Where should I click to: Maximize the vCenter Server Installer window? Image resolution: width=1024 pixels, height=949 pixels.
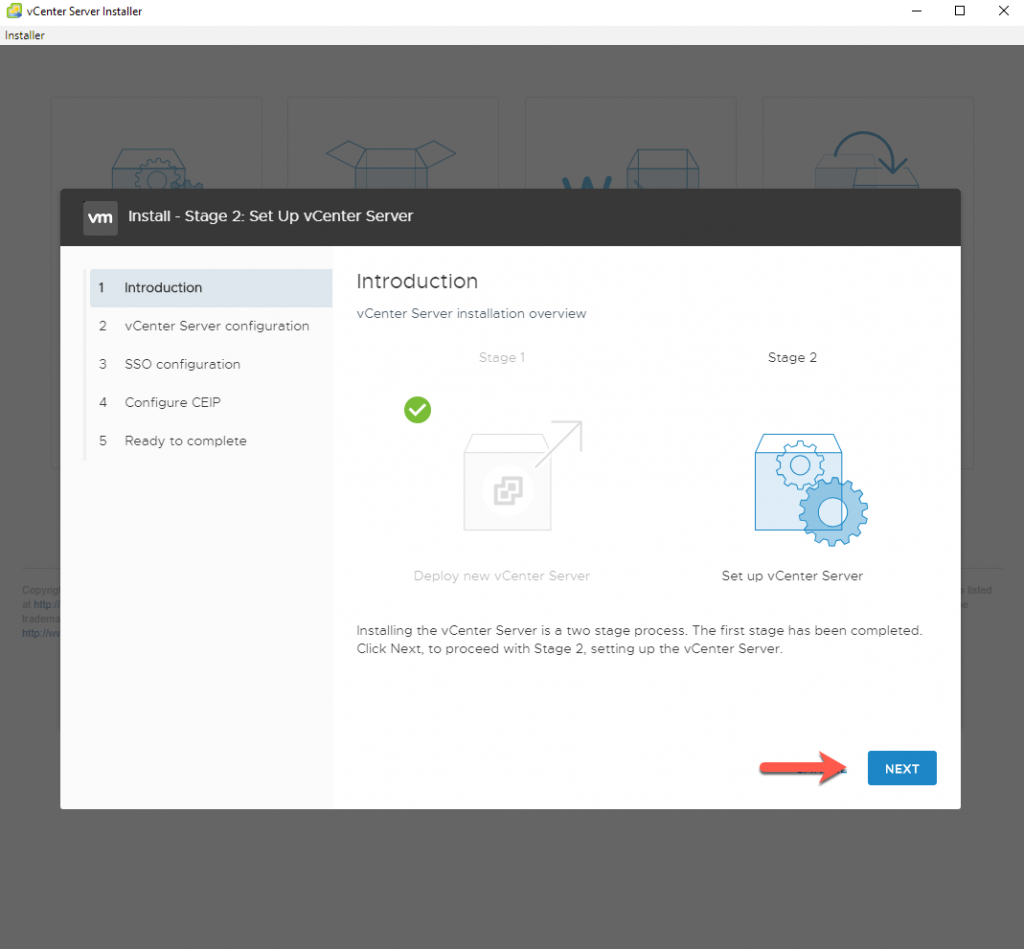[x=960, y=11]
